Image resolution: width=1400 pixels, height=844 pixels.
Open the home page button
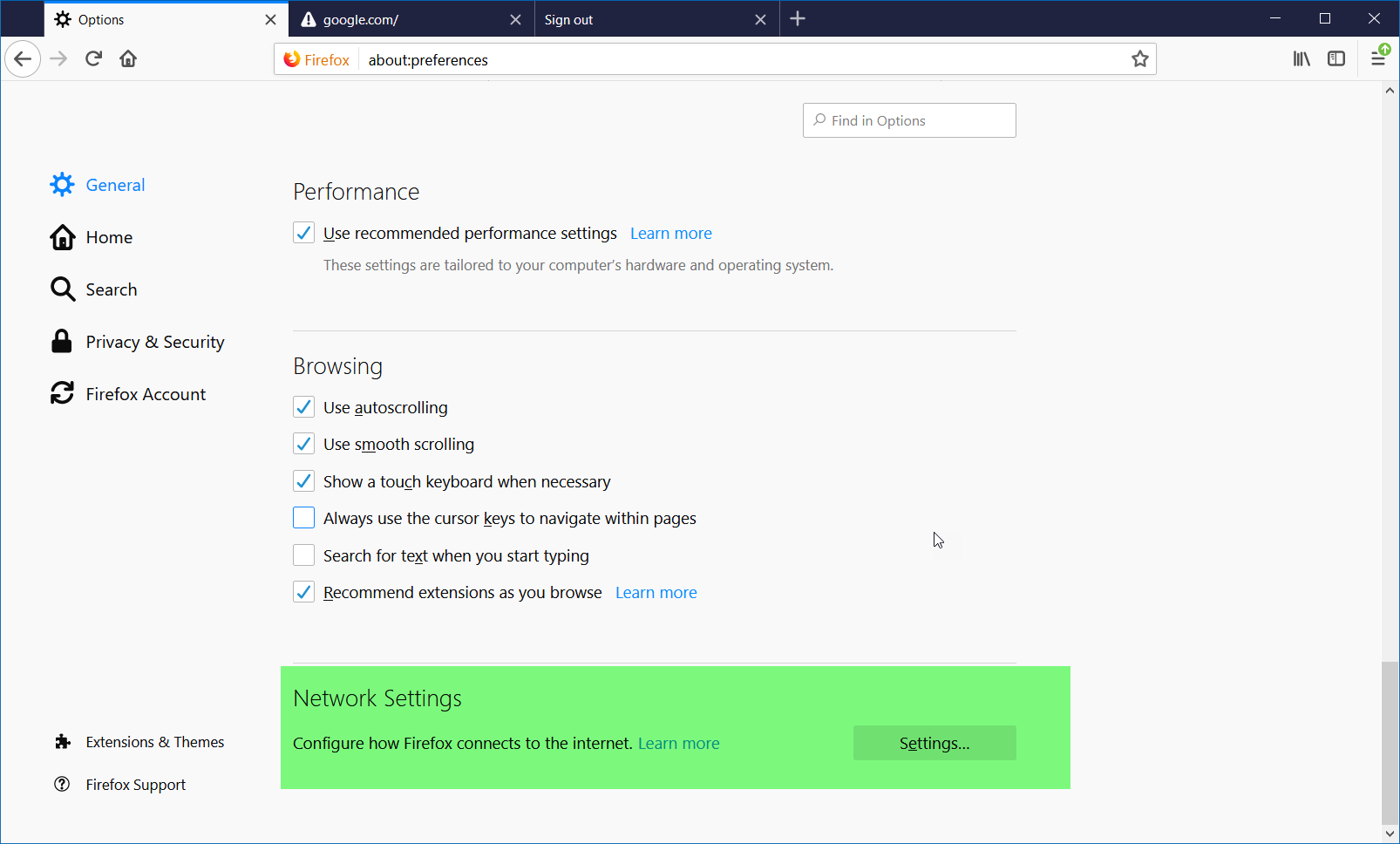coord(128,59)
